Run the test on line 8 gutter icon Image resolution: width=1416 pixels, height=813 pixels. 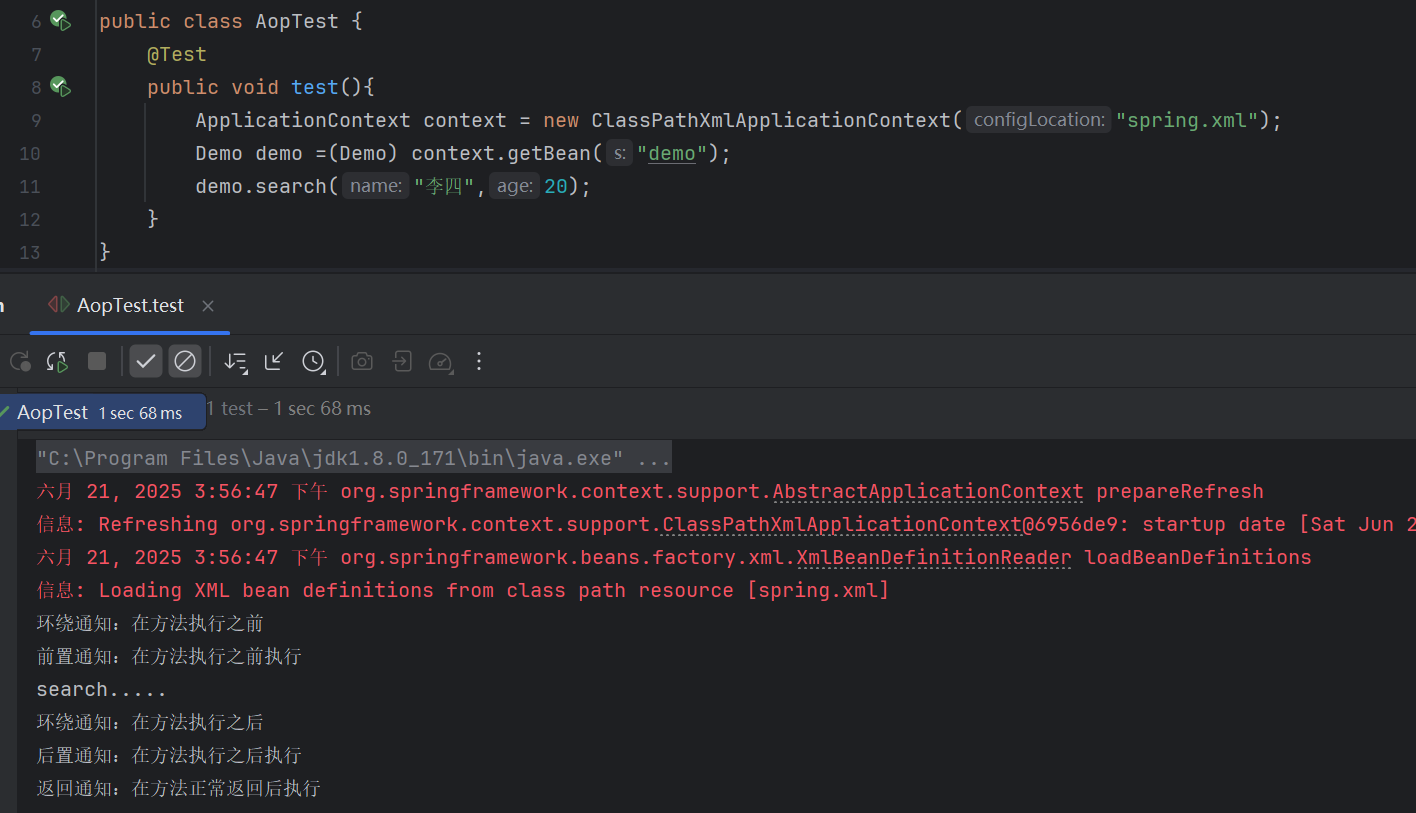60,87
